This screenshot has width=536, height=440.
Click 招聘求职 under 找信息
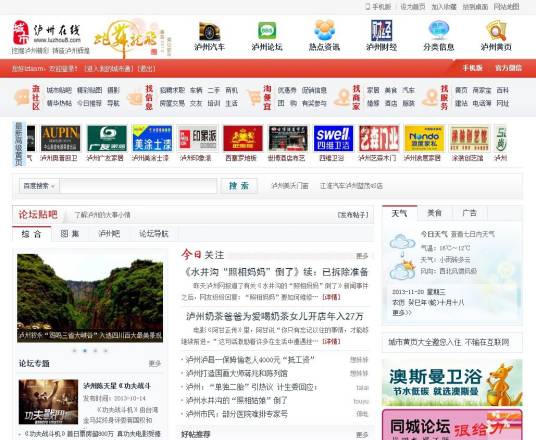click(x=172, y=90)
